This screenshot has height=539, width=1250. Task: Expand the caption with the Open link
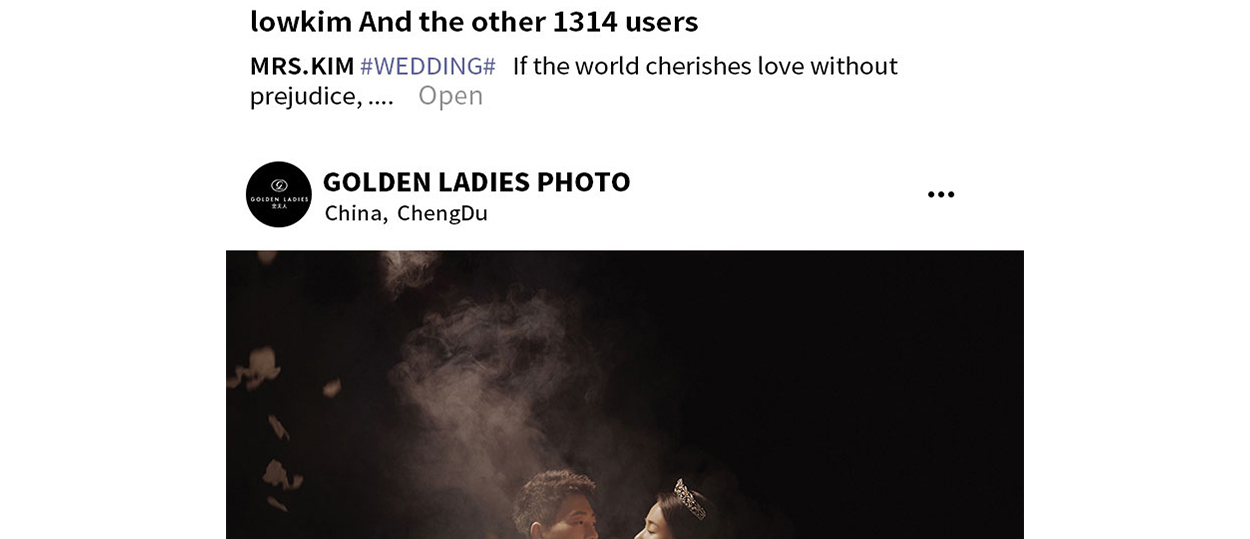450,96
